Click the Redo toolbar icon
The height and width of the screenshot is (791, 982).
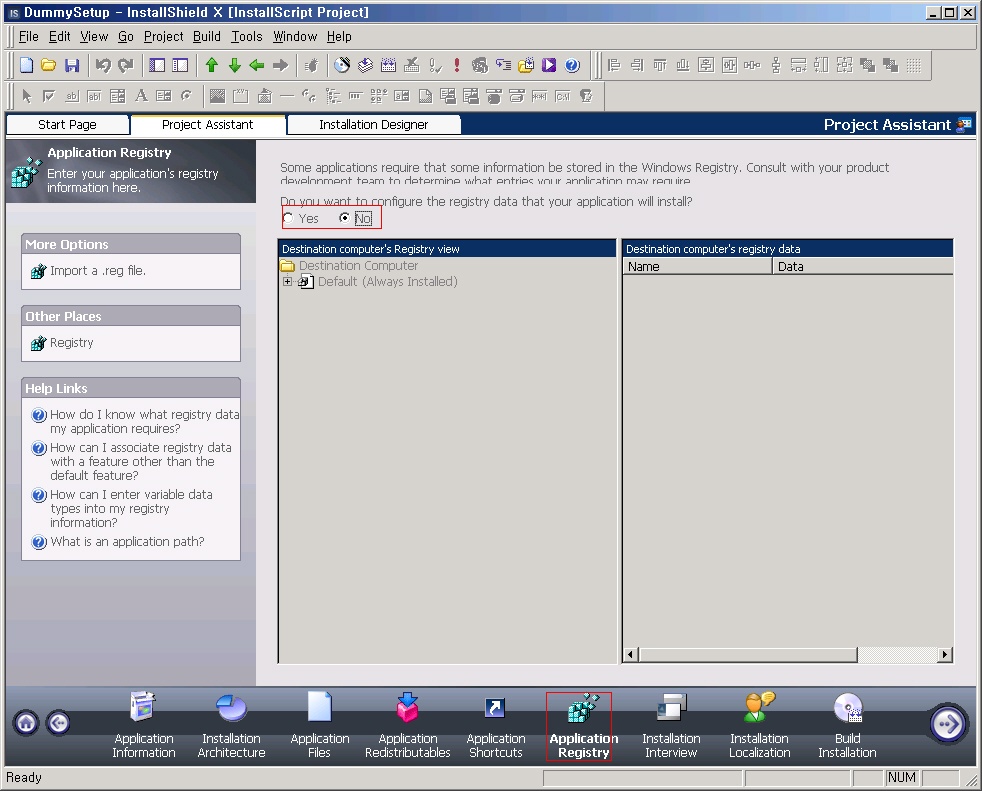point(126,65)
